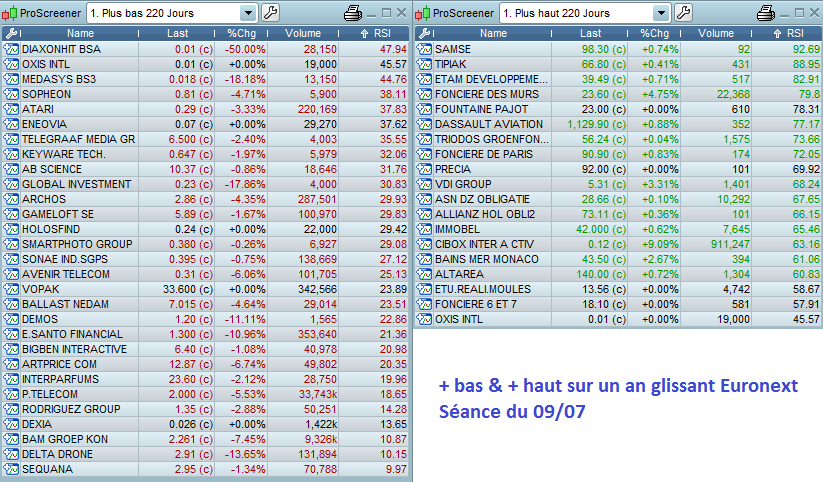Select ETU.REALI.MOULES row name
Screen dimensions: 823x482
(483, 289)
